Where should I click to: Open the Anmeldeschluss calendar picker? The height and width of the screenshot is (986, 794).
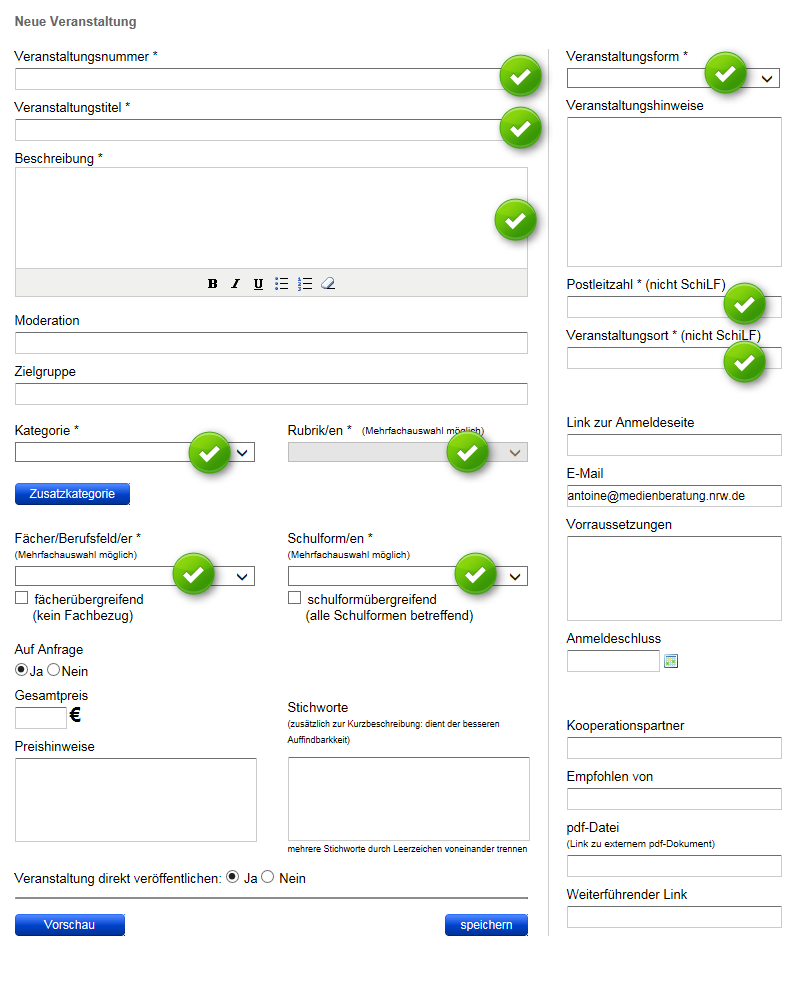pos(671,660)
